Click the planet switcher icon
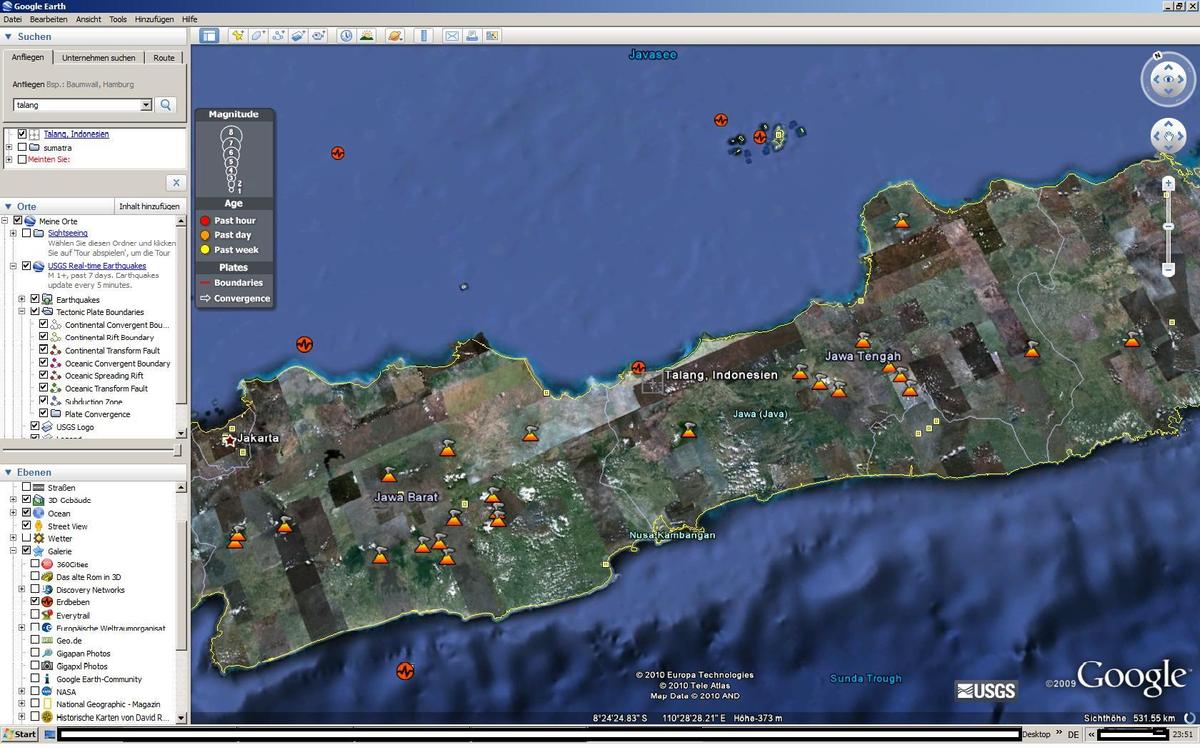Viewport: 1200px width, 750px height. pyautogui.click(x=396, y=36)
